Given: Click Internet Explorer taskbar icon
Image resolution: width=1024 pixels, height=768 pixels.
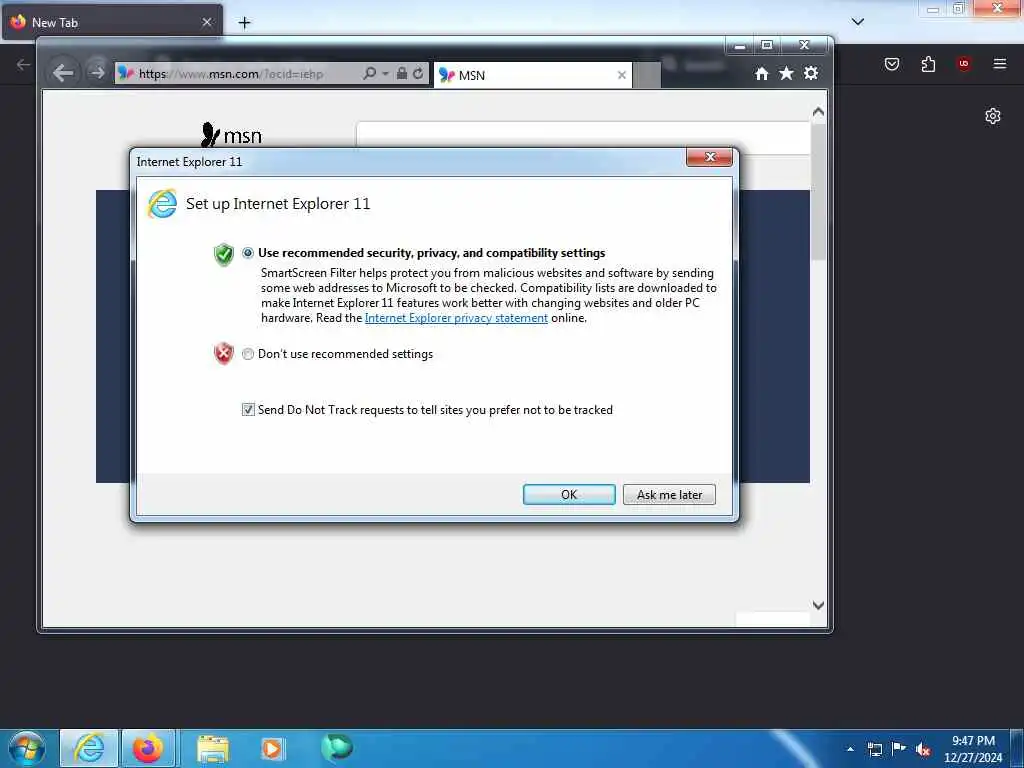Looking at the screenshot, I should (89, 748).
